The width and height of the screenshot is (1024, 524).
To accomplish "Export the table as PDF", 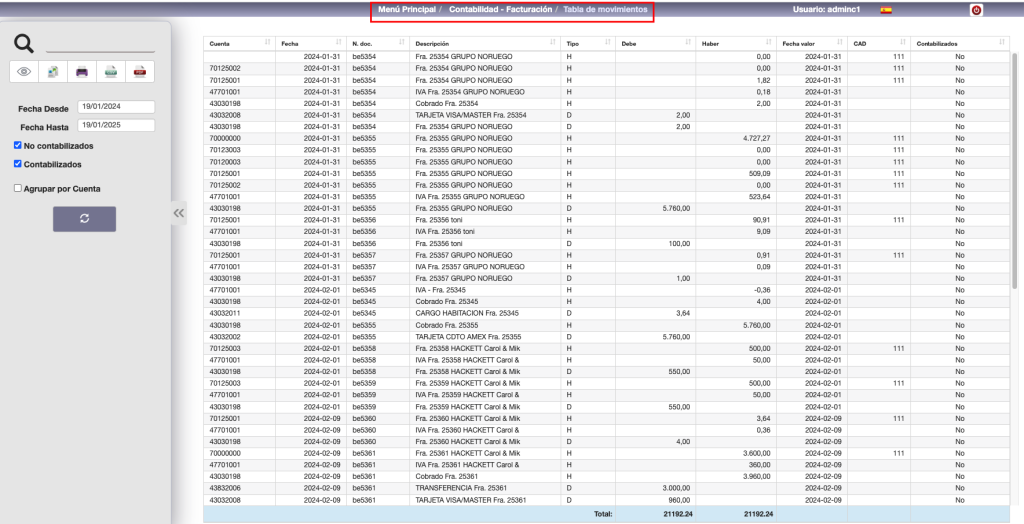I will [140, 71].
